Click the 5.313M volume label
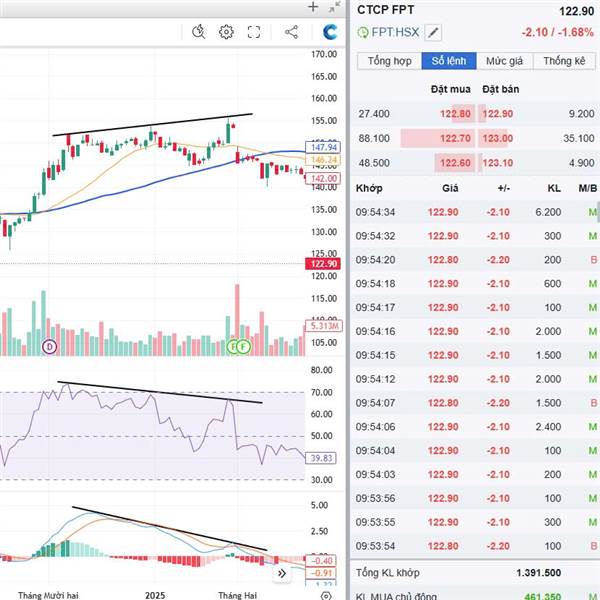Viewport: 600px width, 600px height. (324, 326)
